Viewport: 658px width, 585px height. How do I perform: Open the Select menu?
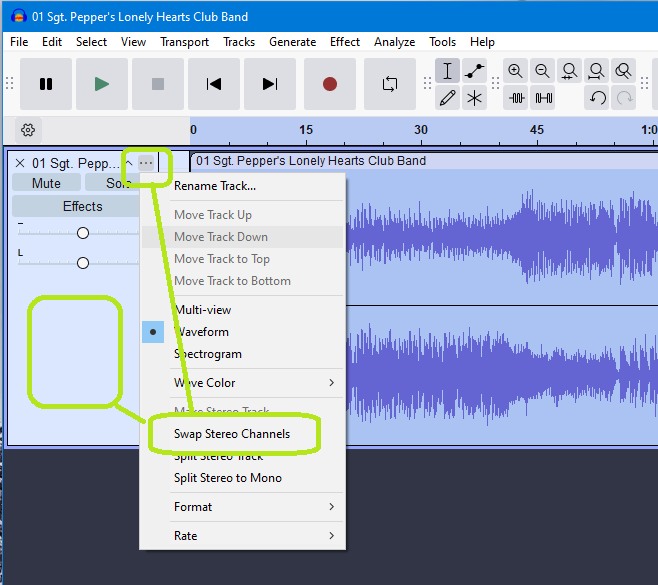pyautogui.click(x=91, y=42)
